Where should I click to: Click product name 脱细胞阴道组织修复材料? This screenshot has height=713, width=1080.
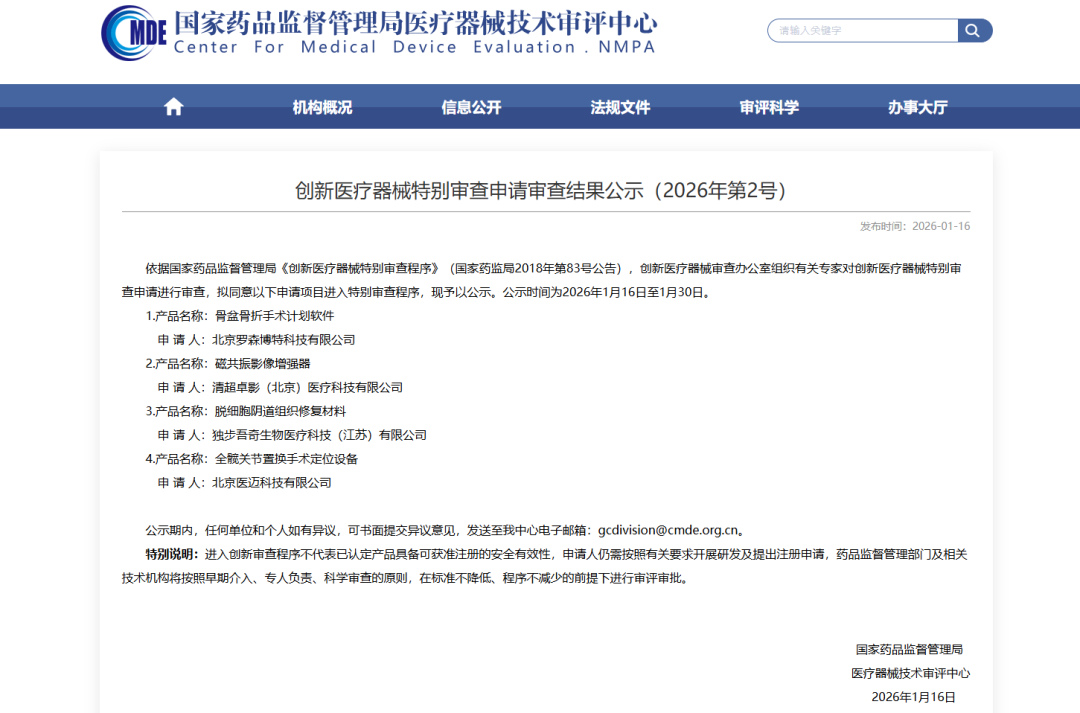click(x=280, y=411)
